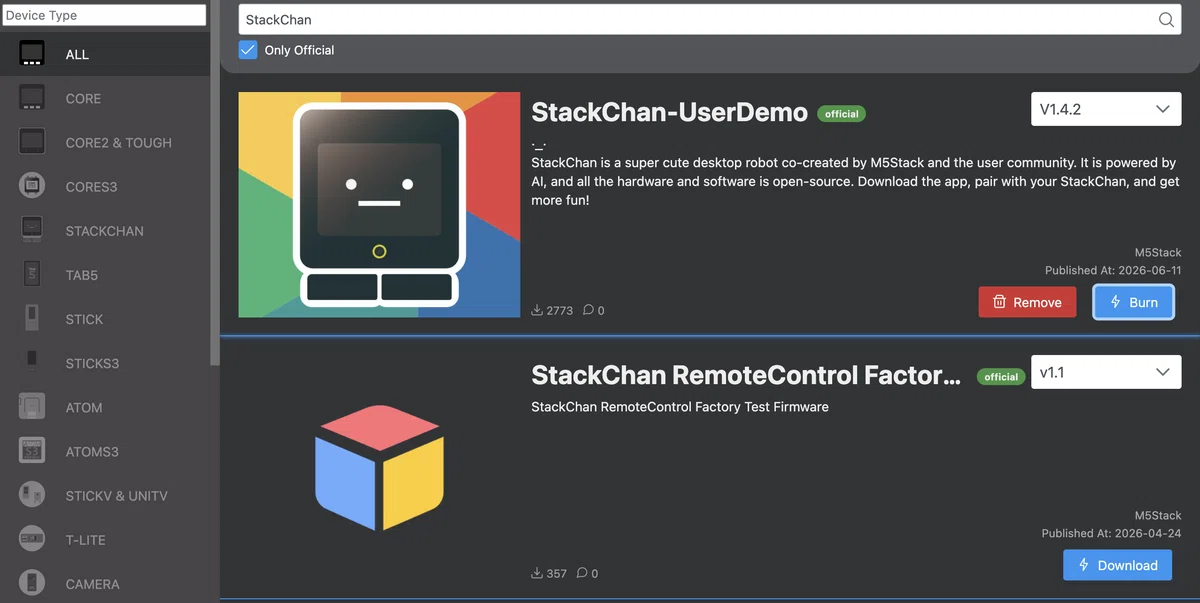This screenshot has height=603, width=1200.
Task: Click the ATOMS3 device icon
Action: pos(32,451)
